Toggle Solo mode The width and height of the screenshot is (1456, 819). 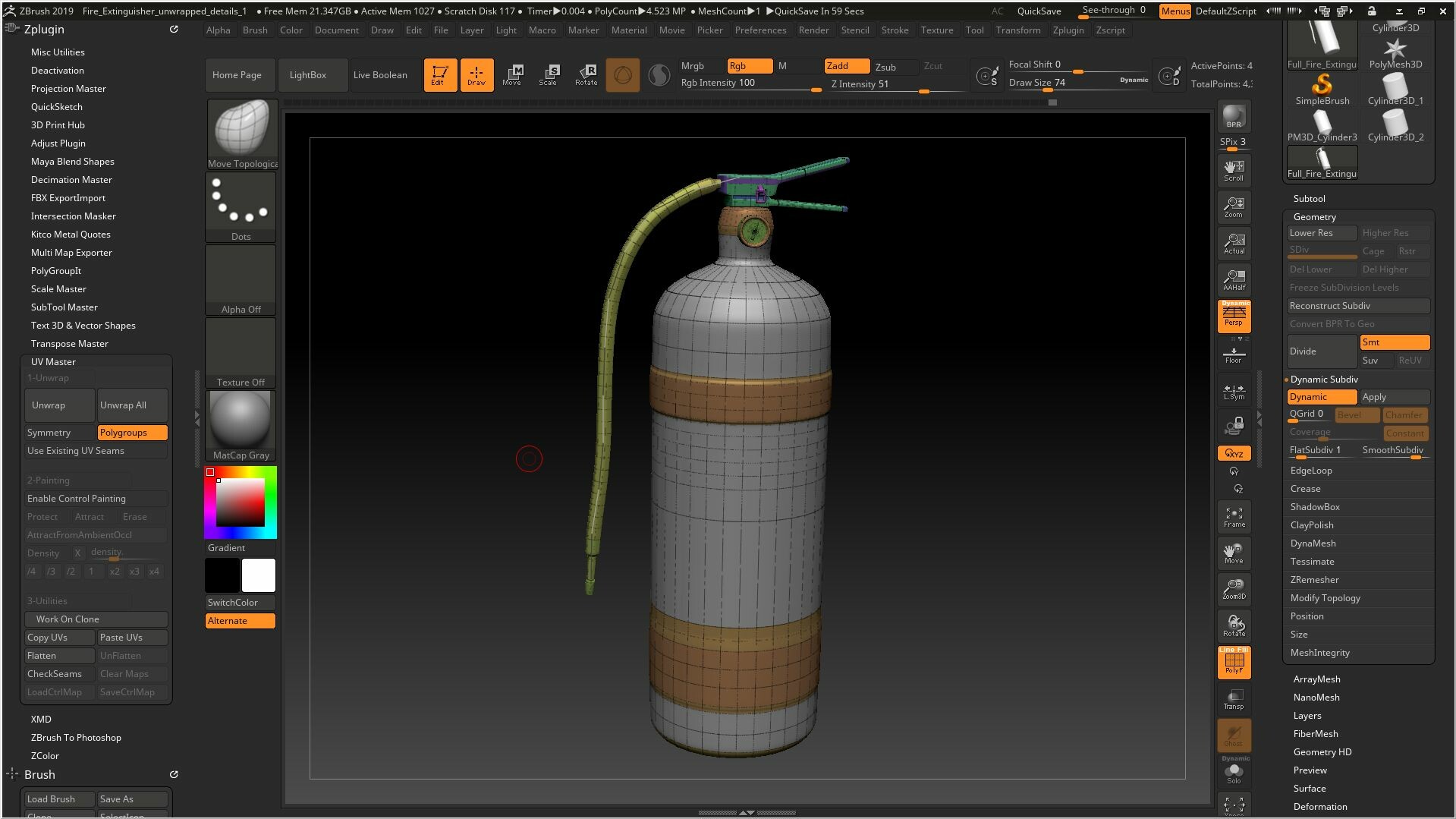[1234, 770]
